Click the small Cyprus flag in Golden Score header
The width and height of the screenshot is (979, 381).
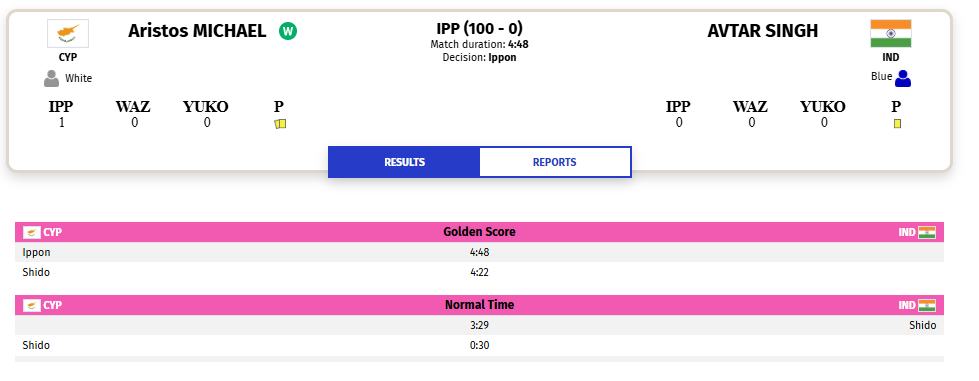pos(32,232)
